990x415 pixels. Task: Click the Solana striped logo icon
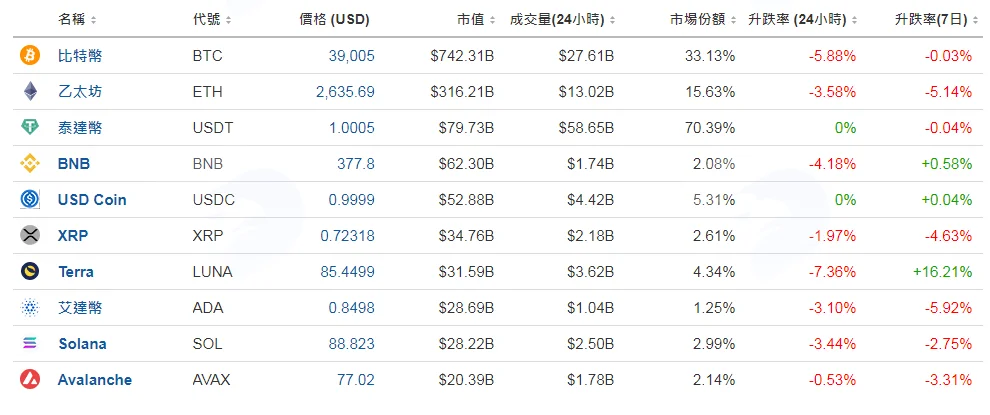coord(30,344)
